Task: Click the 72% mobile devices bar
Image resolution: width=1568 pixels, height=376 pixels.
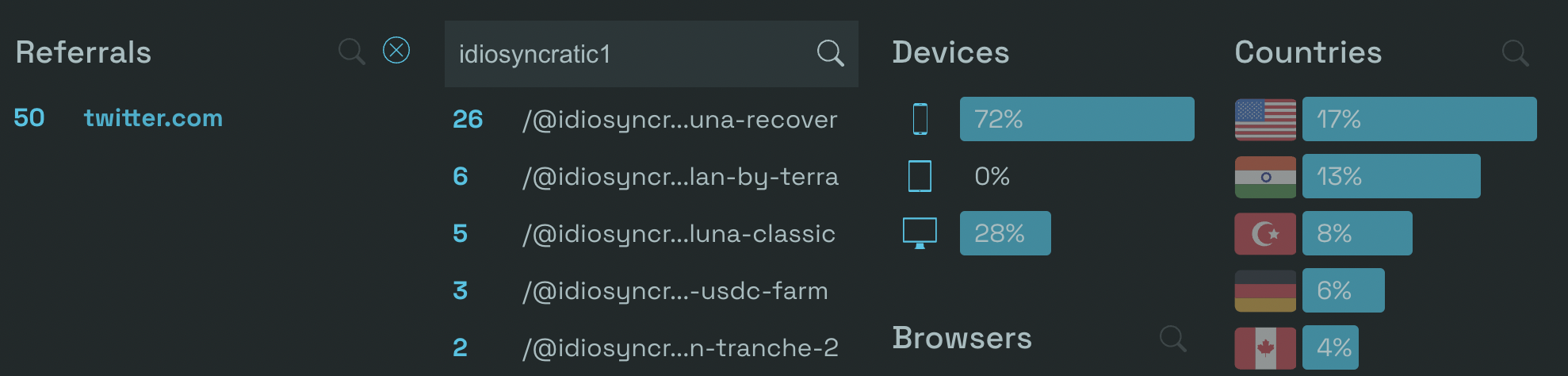Action: pyautogui.click(x=1077, y=119)
